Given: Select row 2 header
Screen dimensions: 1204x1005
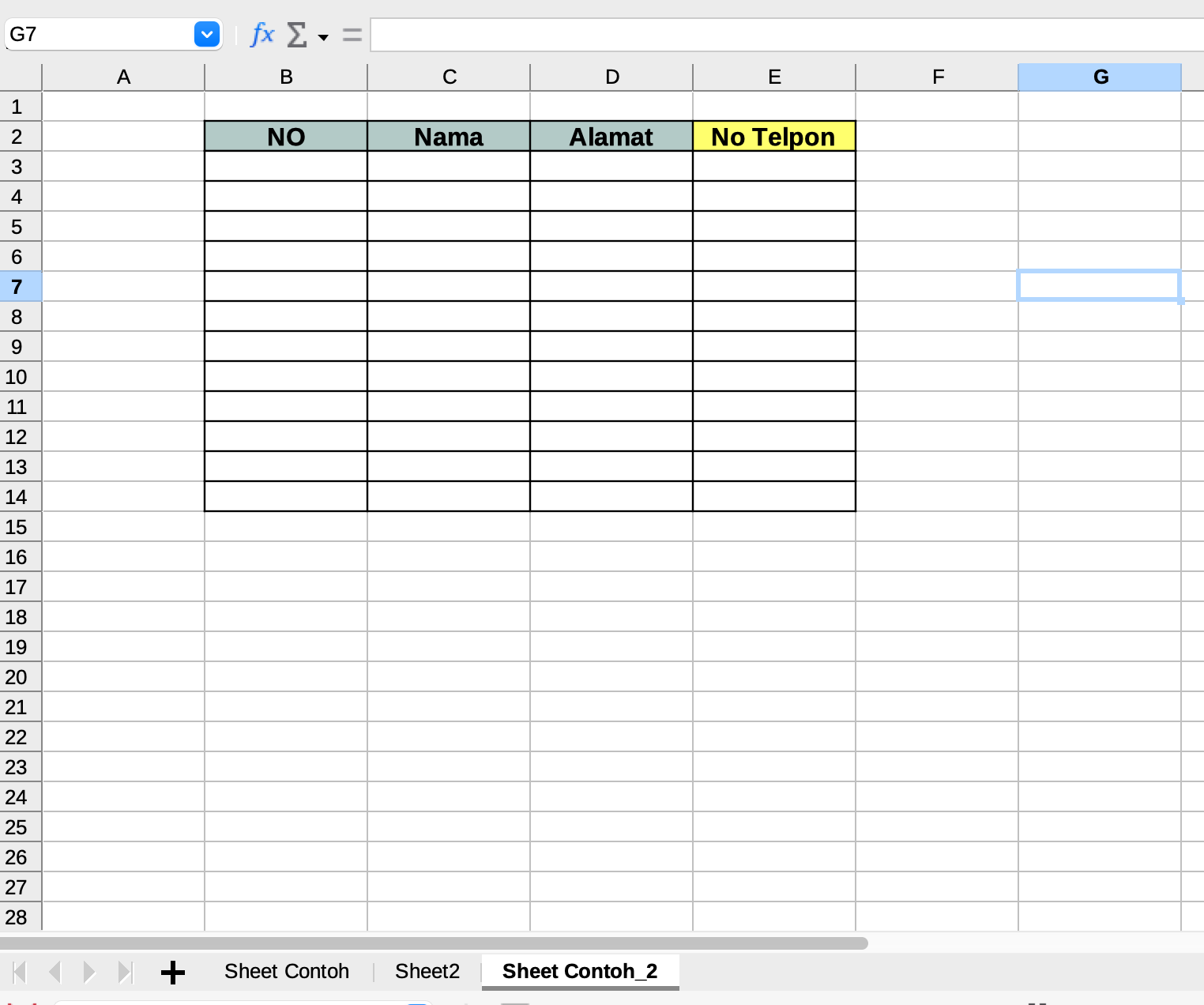Looking at the screenshot, I should 21,137.
